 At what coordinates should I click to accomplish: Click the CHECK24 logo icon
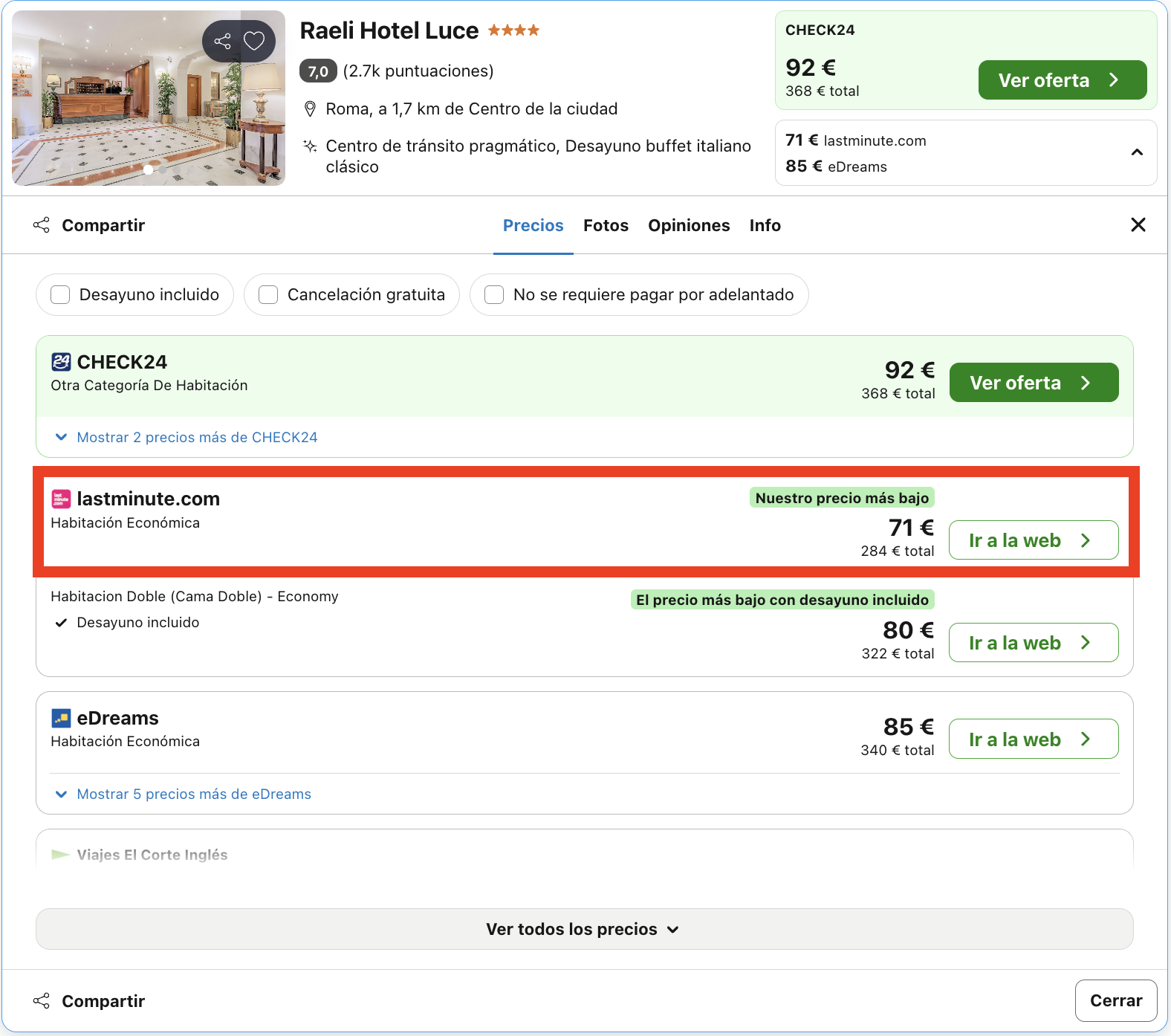tap(61, 362)
